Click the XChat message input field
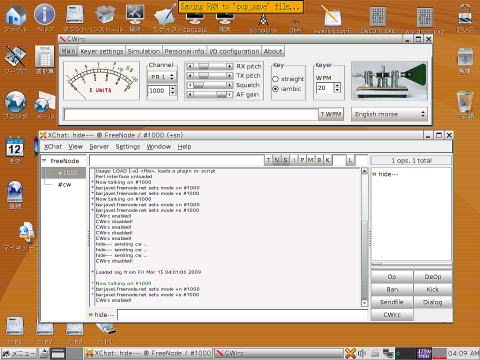Screen dimensions: 480x360 coord(243,315)
